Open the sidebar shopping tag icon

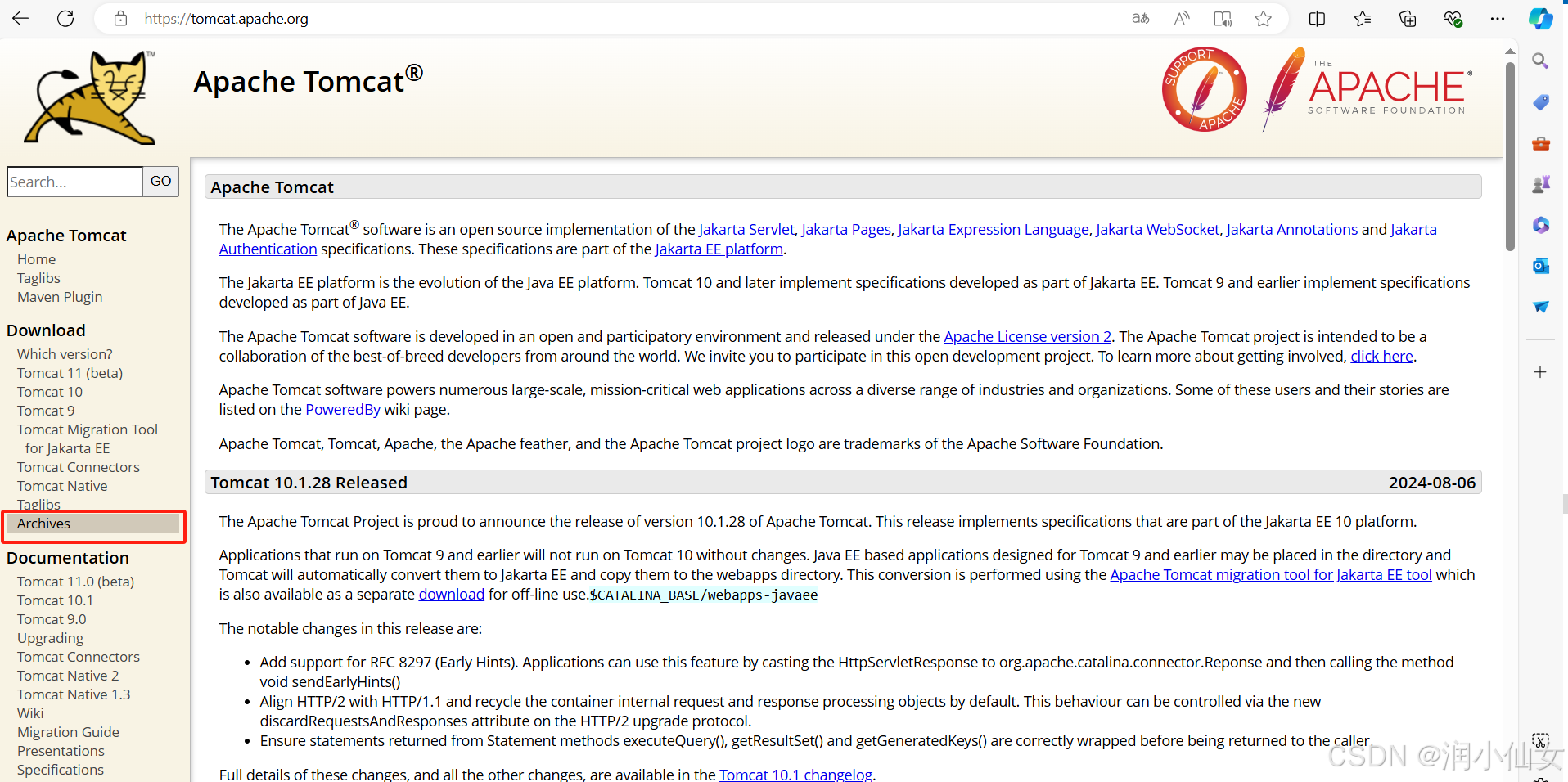(1540, 102)
